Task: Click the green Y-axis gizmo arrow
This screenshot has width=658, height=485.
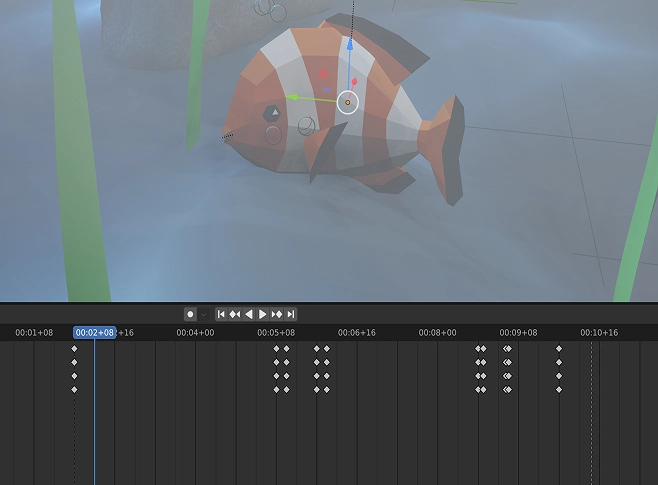Action: (x=292, y=97)
